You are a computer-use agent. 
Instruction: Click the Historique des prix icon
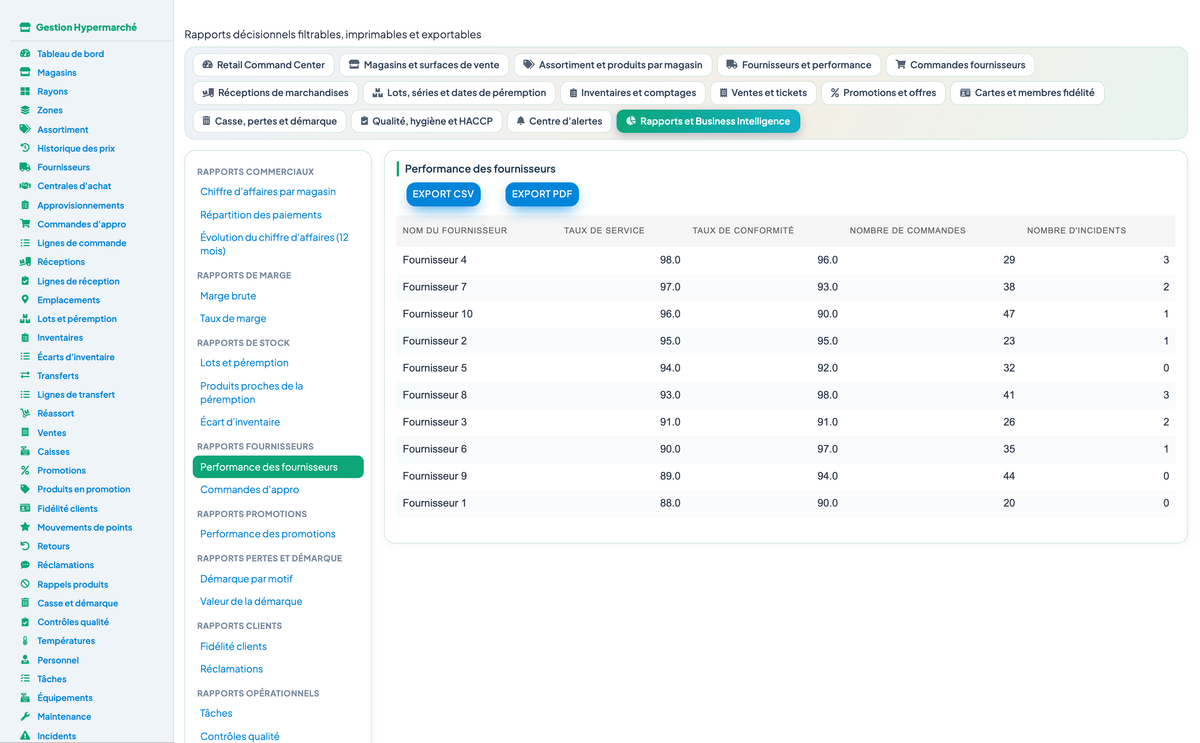click(x=25, y=148)
